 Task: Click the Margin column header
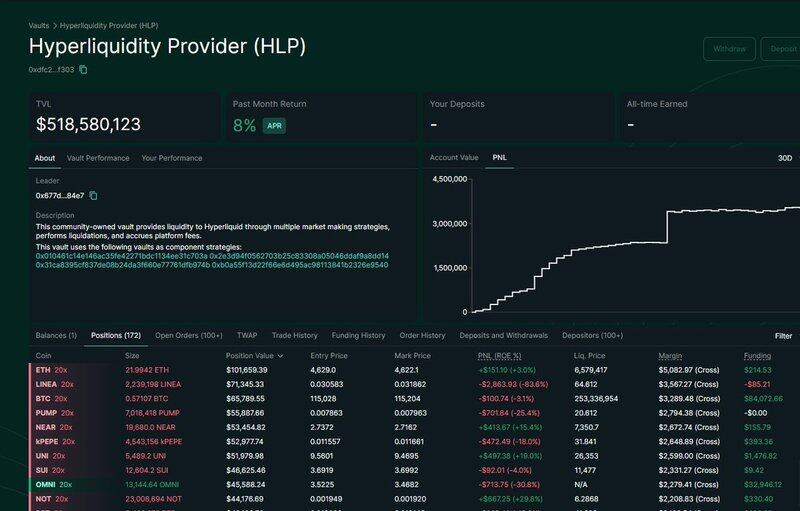[x=670, y=356]
